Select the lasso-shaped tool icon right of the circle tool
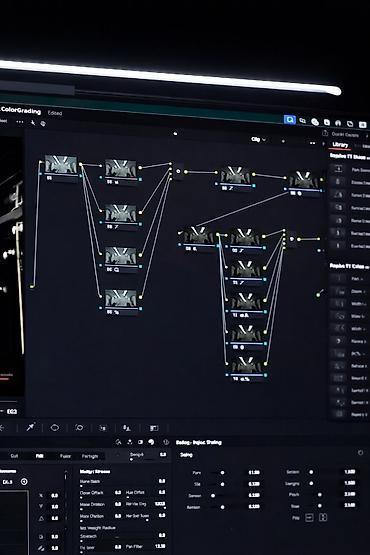 point(79,428)
